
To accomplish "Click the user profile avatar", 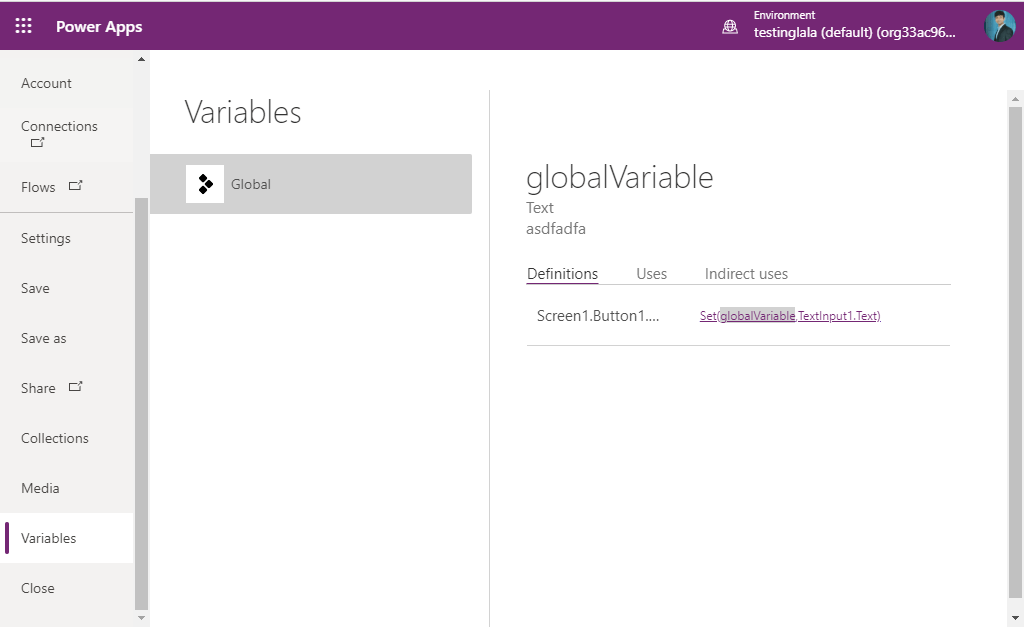I will click(1000, 25).
